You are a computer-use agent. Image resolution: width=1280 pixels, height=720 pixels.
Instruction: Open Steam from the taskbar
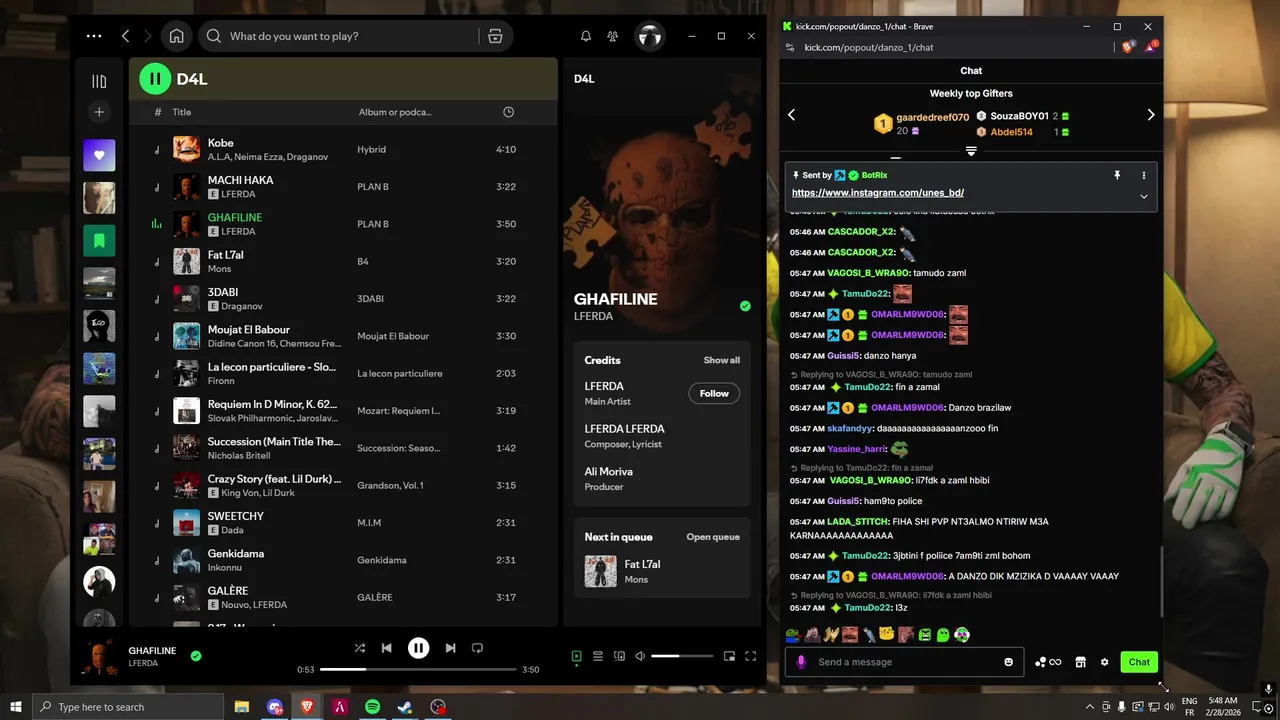click(x=405, y=707)
